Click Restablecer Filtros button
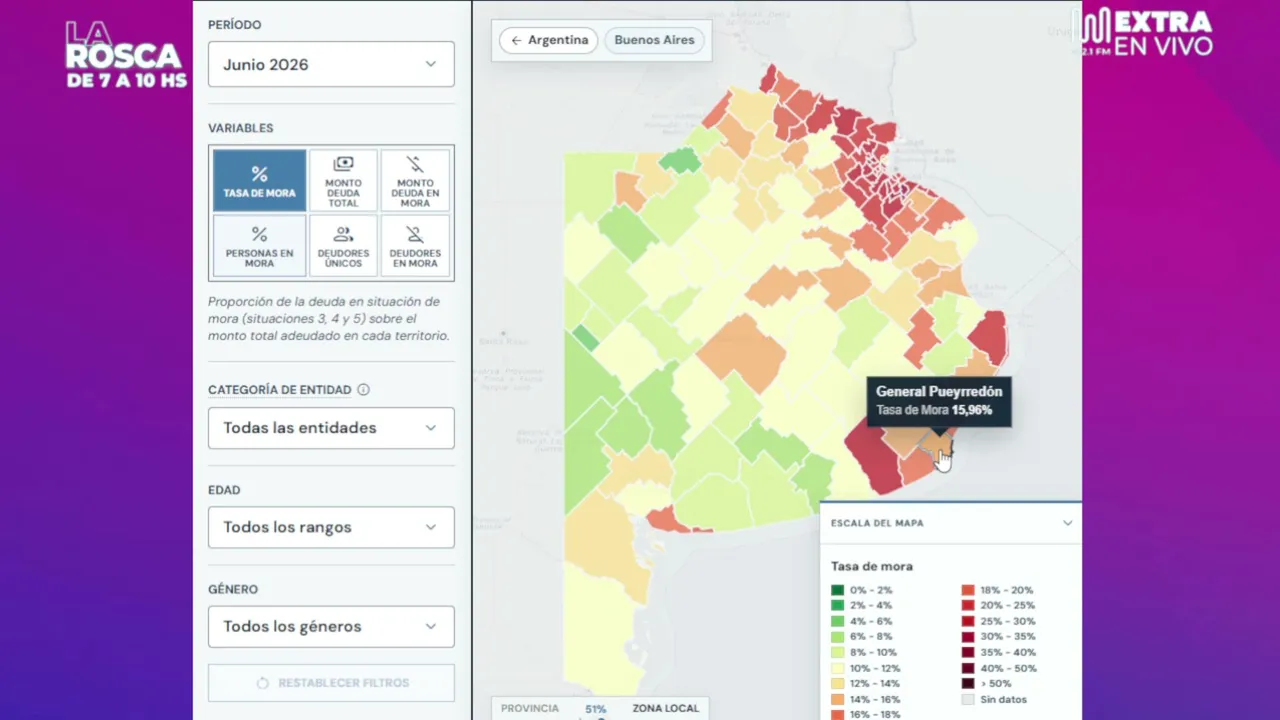The image size is (1280, 720). tap(331, 683)
